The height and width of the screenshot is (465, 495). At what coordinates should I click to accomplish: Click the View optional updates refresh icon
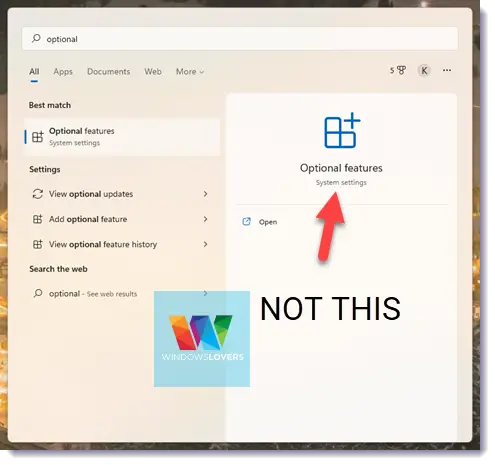coord(38,194)
